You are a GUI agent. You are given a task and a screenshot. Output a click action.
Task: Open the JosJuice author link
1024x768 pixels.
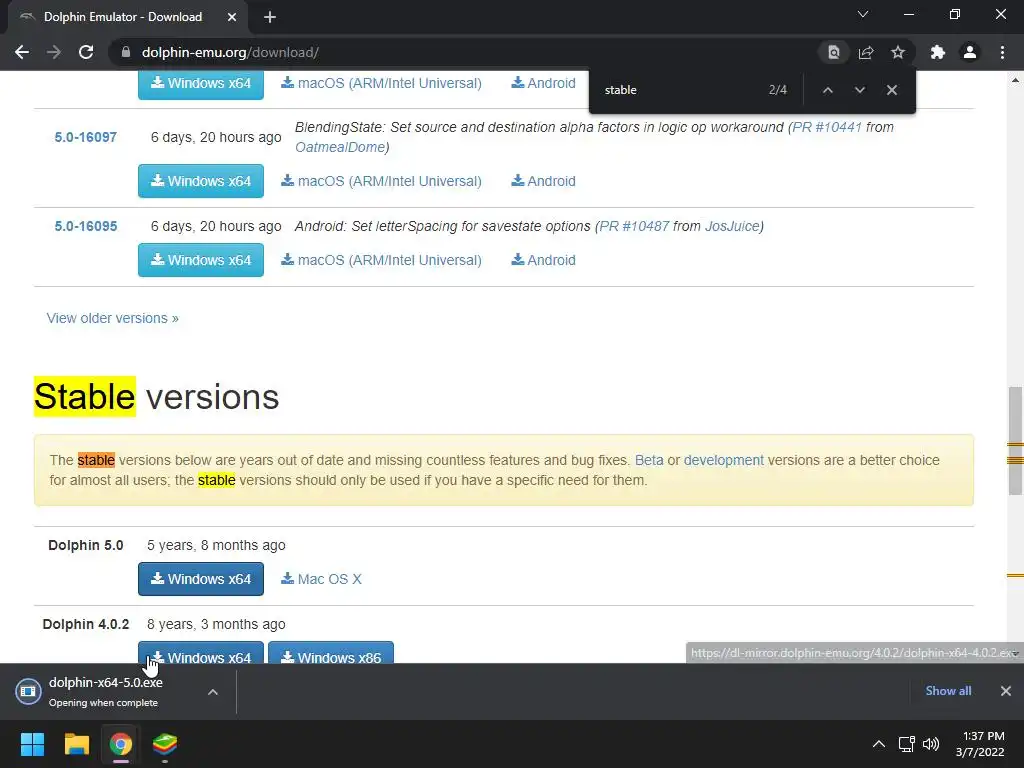[732, 226]
